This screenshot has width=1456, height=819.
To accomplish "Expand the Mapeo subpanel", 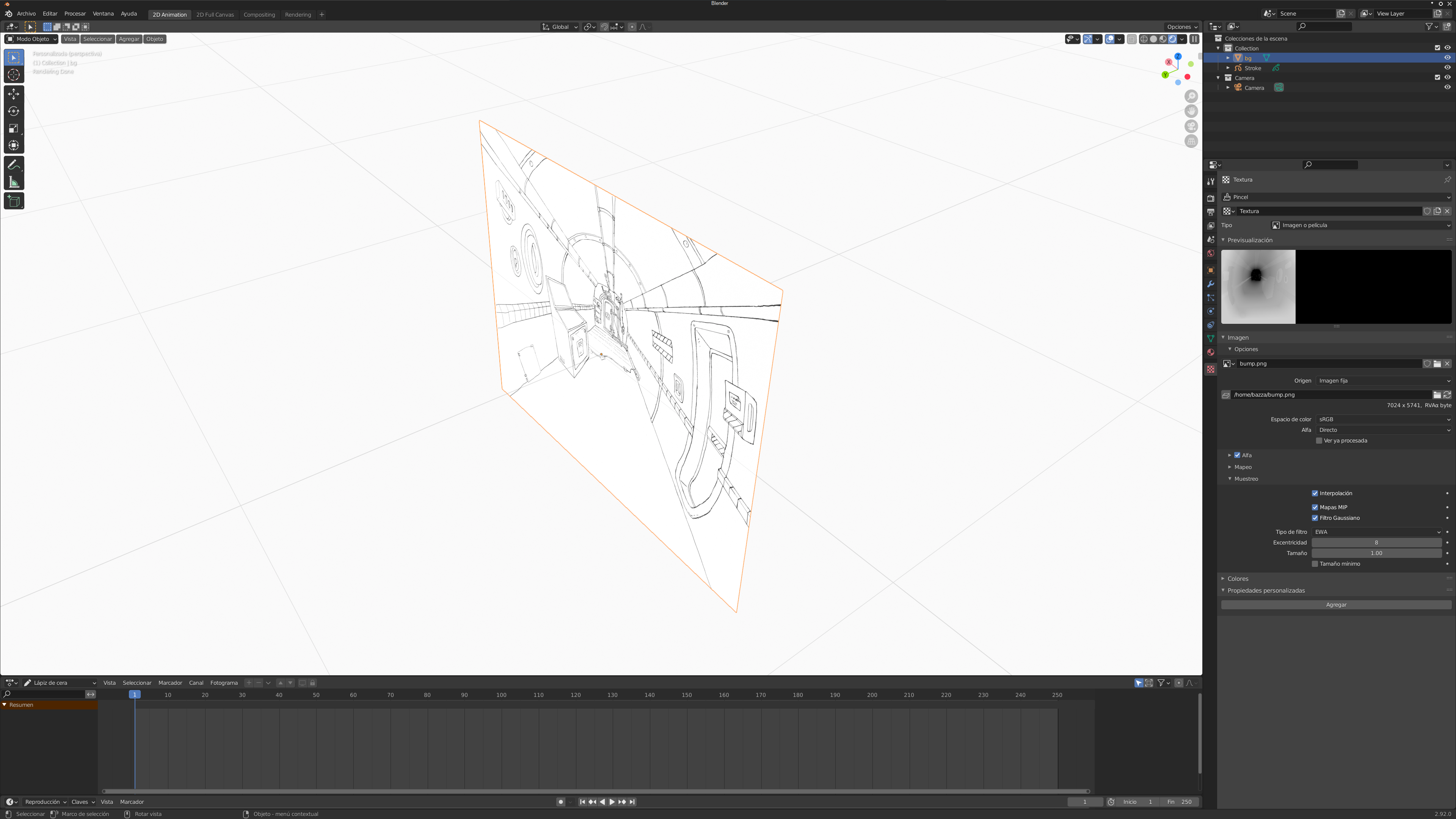I will coord(1243,467).
